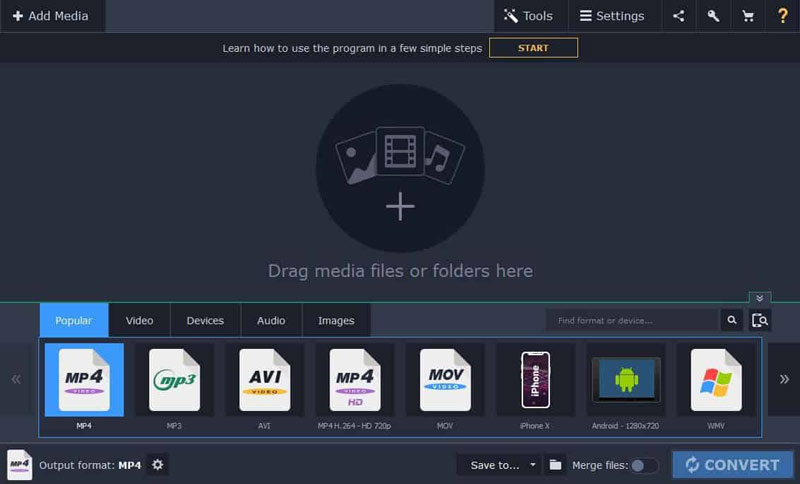Click the Add Media button
800x484 pixels.
pos(51,16)
